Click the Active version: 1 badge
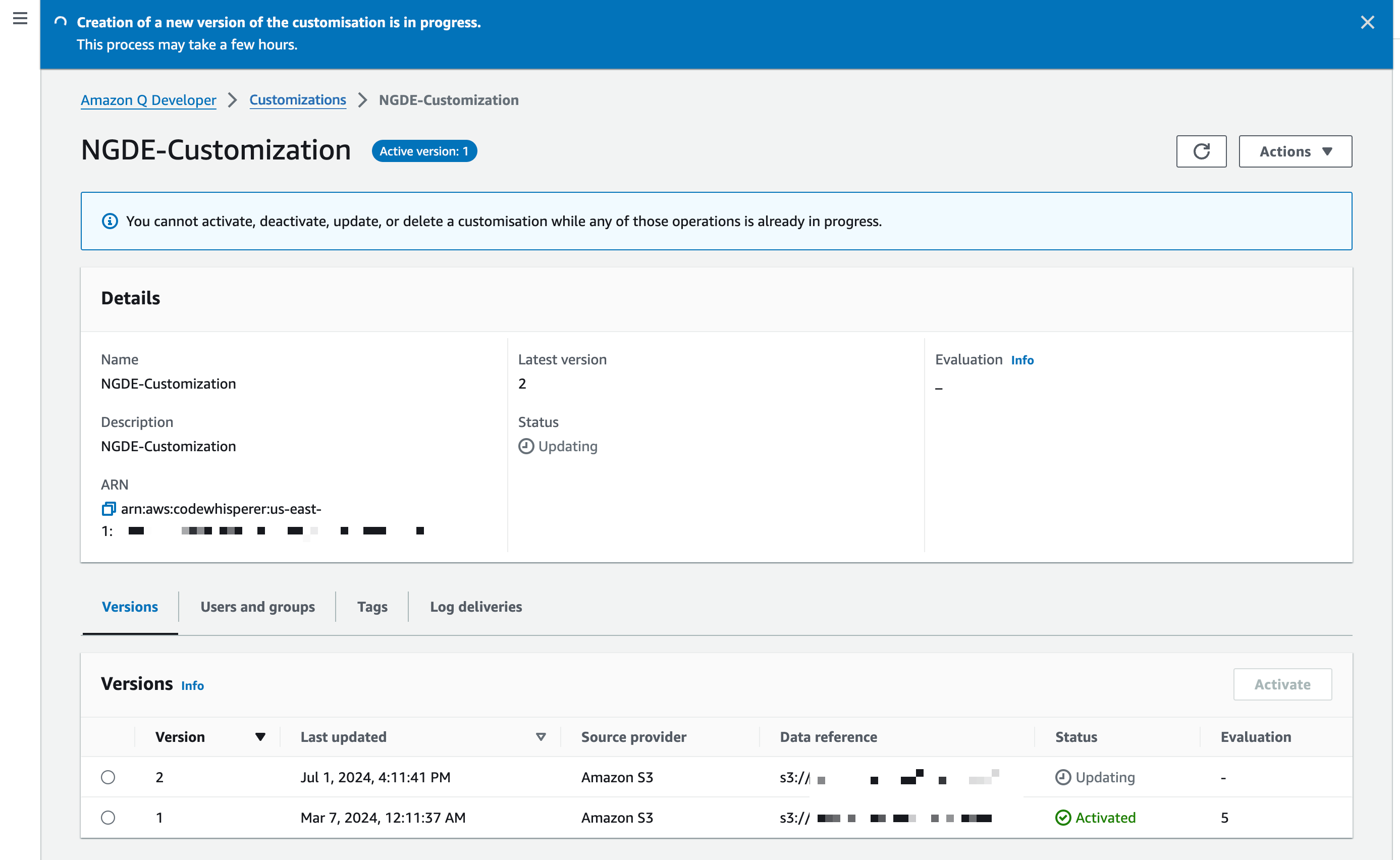The height and width of the screenshot is (860, 1400). coord(423,151)
